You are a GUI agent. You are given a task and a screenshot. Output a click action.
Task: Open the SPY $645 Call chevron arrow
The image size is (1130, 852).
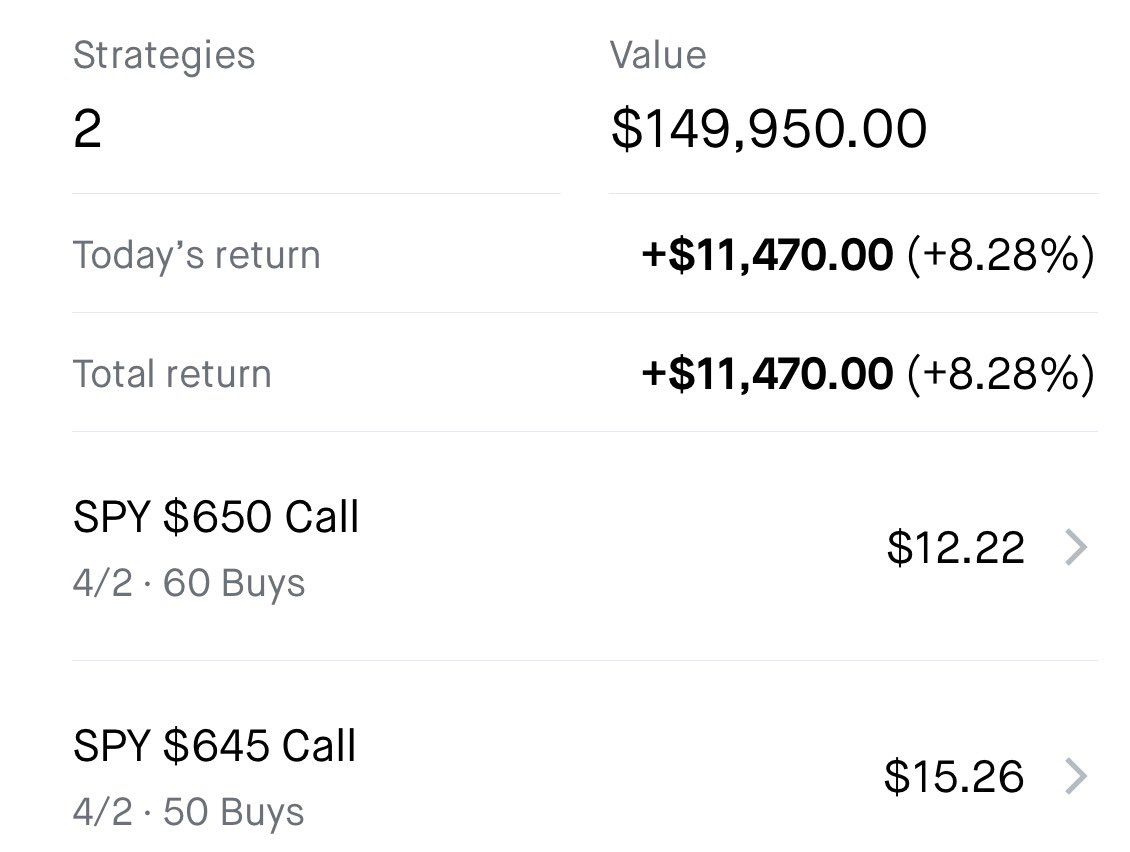click(1075, 777)
